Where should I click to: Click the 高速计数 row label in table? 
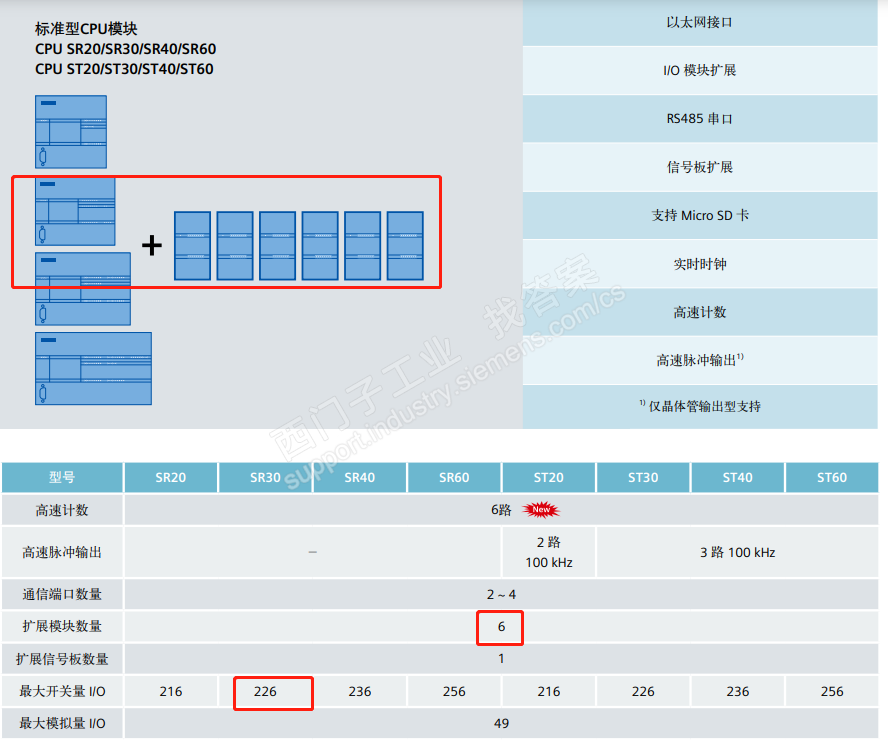tap(62, 510)
